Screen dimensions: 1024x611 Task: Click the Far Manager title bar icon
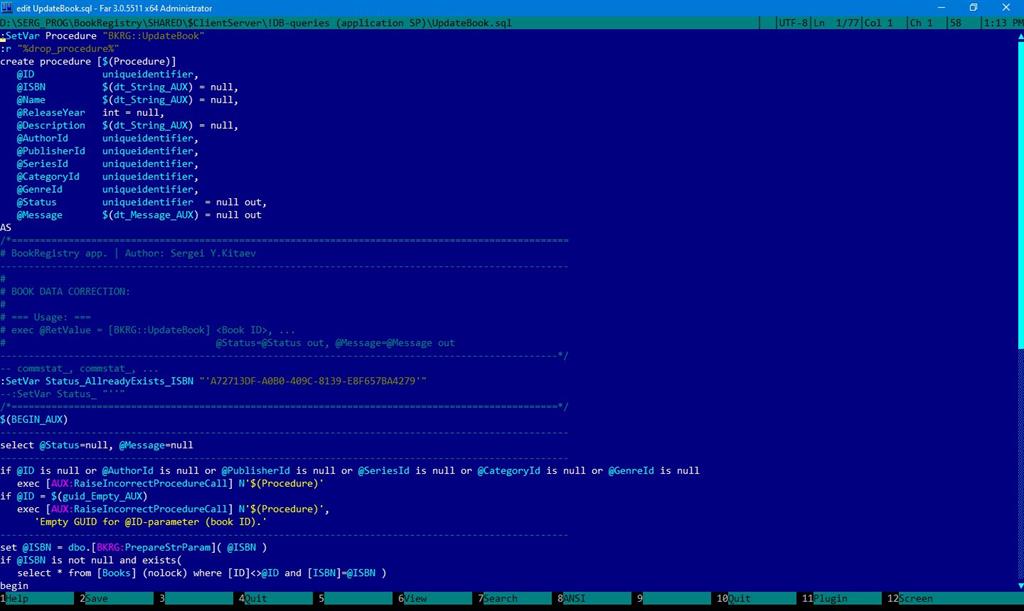8,8
